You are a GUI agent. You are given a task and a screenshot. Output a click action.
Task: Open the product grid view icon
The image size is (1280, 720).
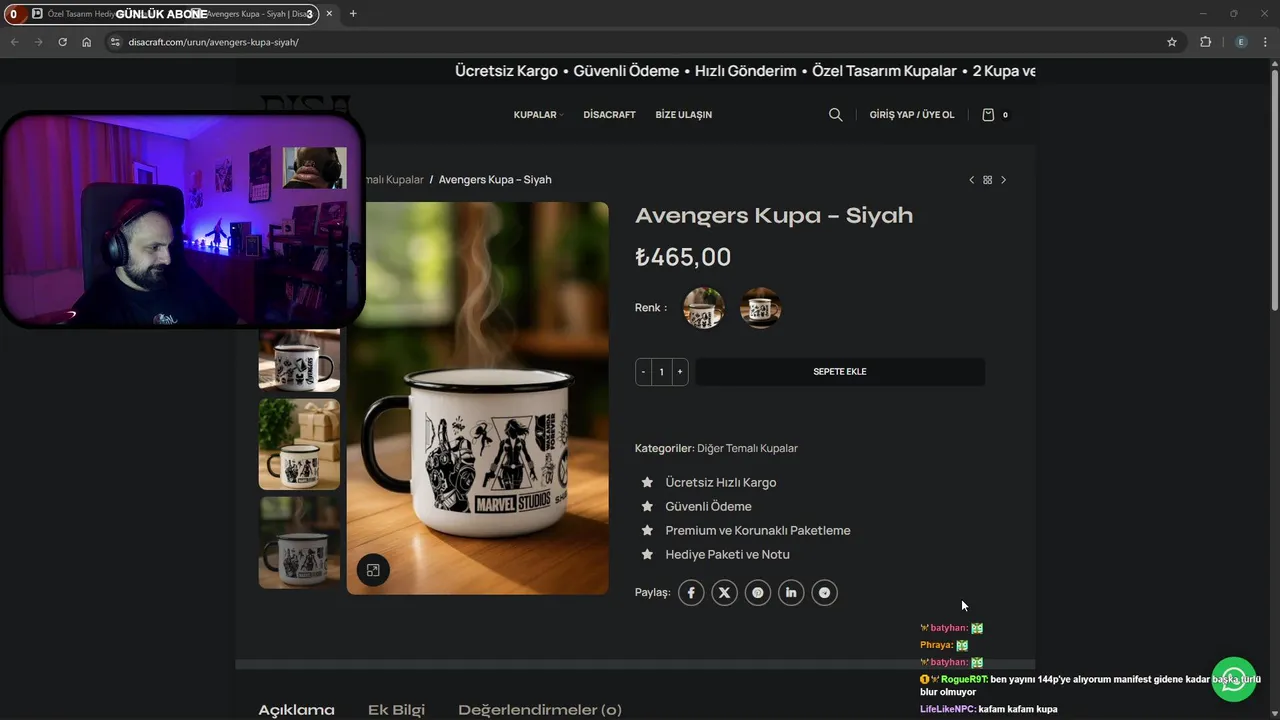click(x=987, y=180)
